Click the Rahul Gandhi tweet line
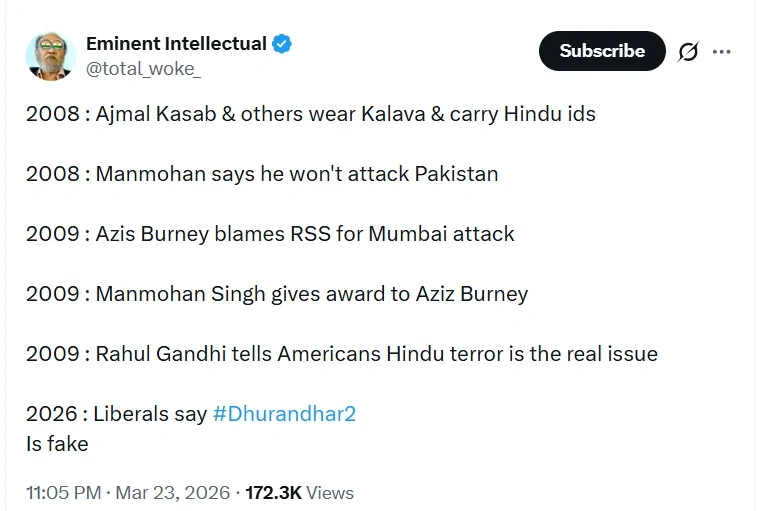 (342, 354)
